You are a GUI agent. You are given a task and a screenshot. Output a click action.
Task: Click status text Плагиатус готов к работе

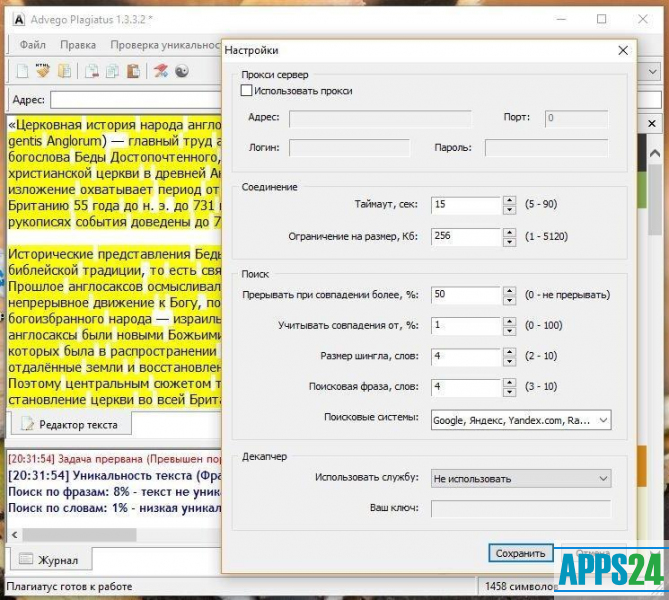click(69, 587)
